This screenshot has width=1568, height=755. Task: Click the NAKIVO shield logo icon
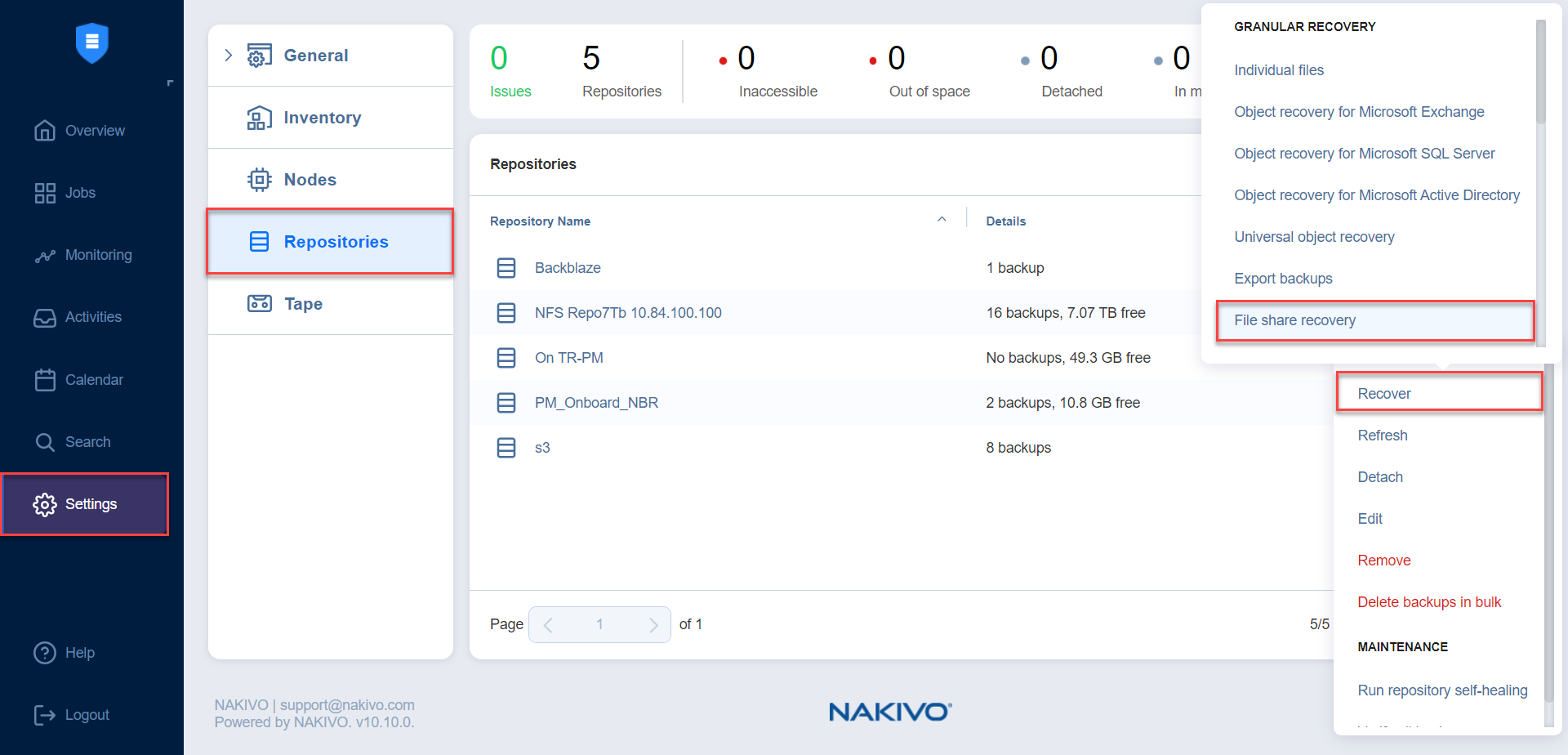point(92,42)
